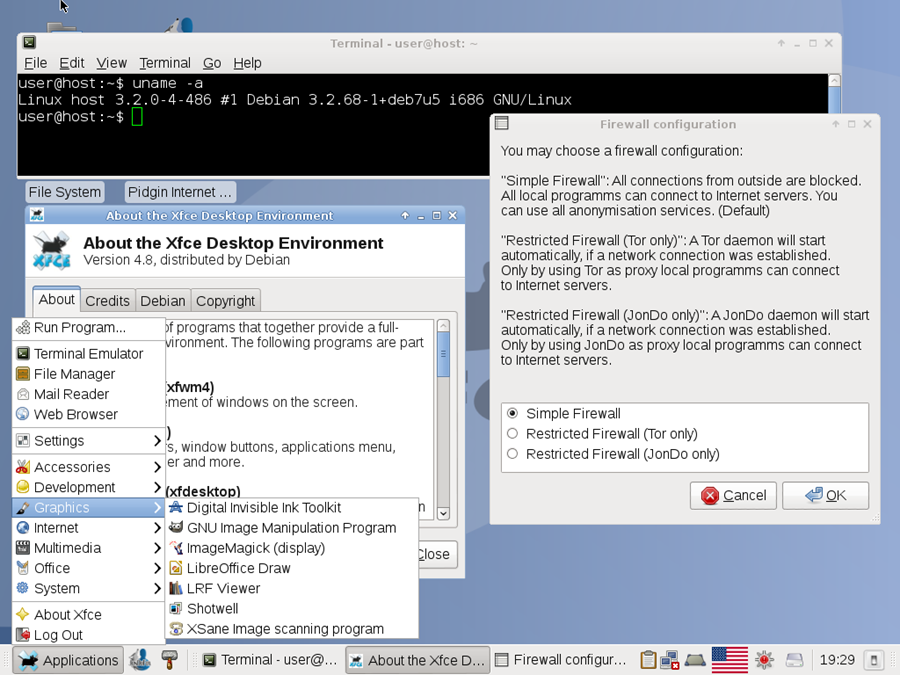Viewport: 900px width, 675px height.
Task: Launch Terminal Emulator from menu
Action: coord(88,354)
